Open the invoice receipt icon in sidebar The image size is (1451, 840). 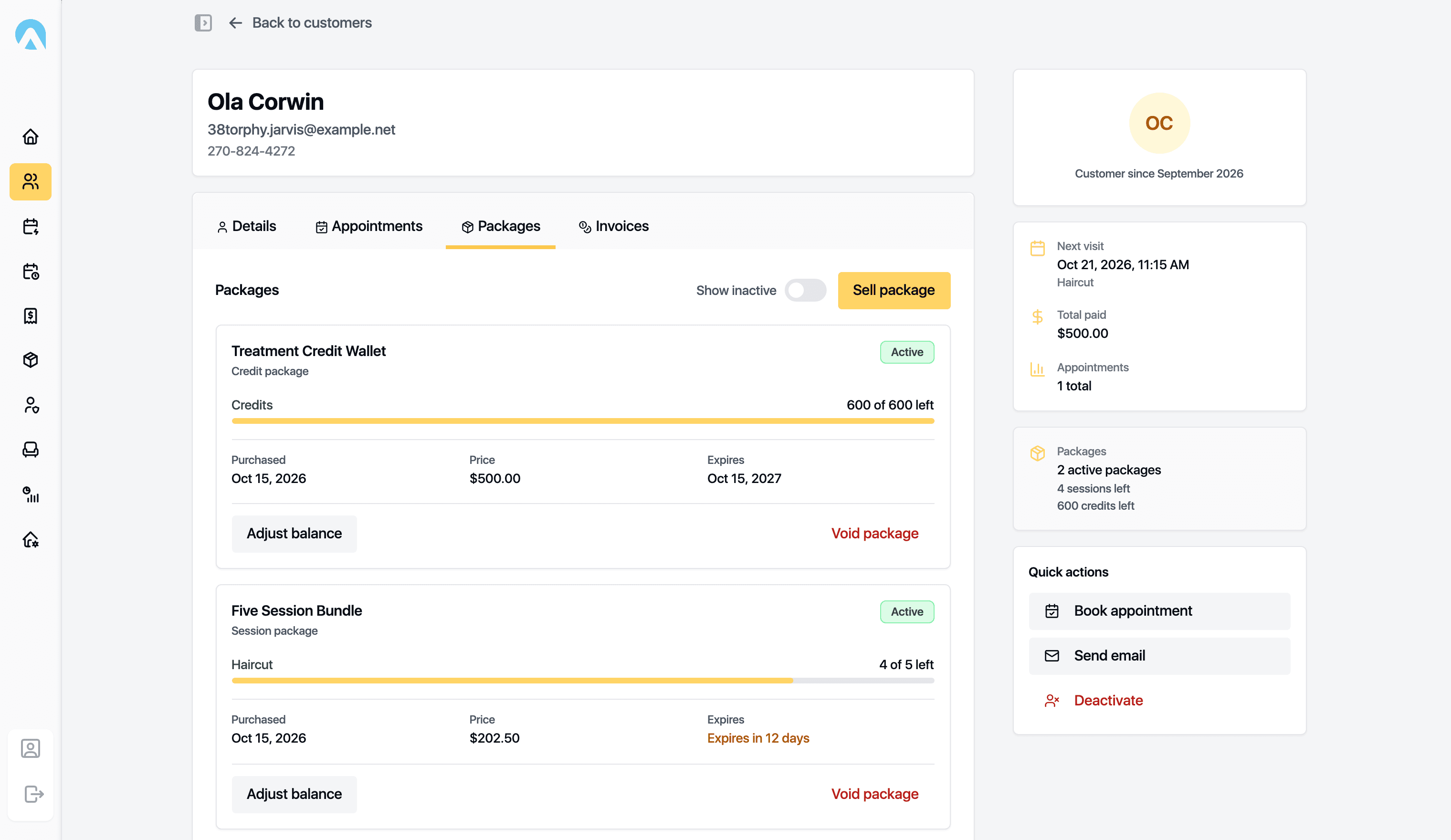pos(31,315)
